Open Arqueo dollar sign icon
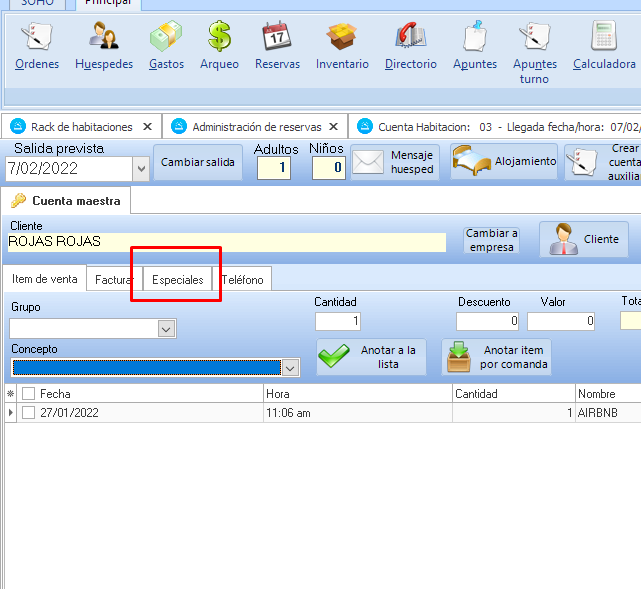Screen dimensions: 641x589 tap(219, 46)
